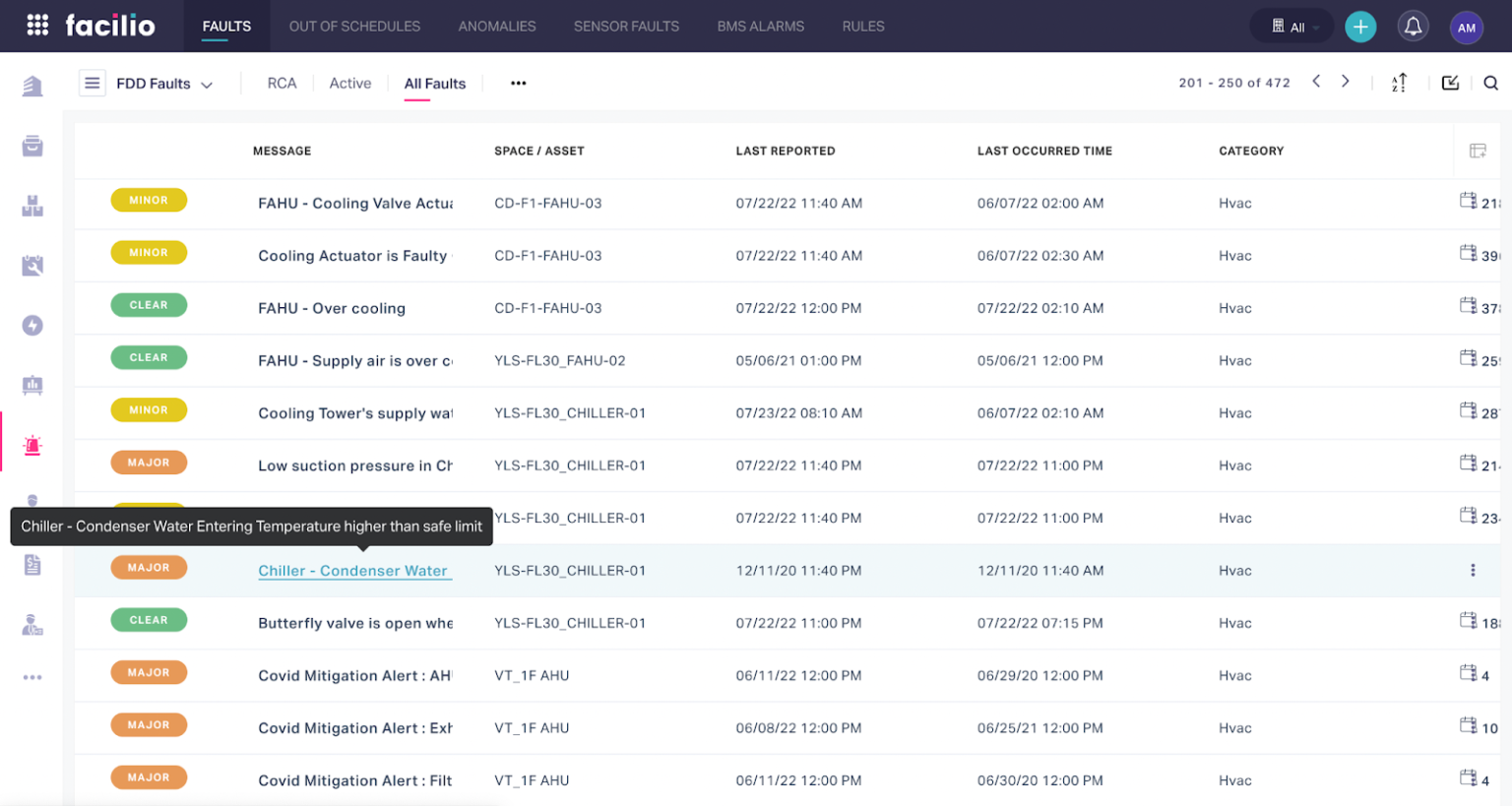Open the app launcher grid icon
Screen dimensions: 1512x806
click(37, 26)
